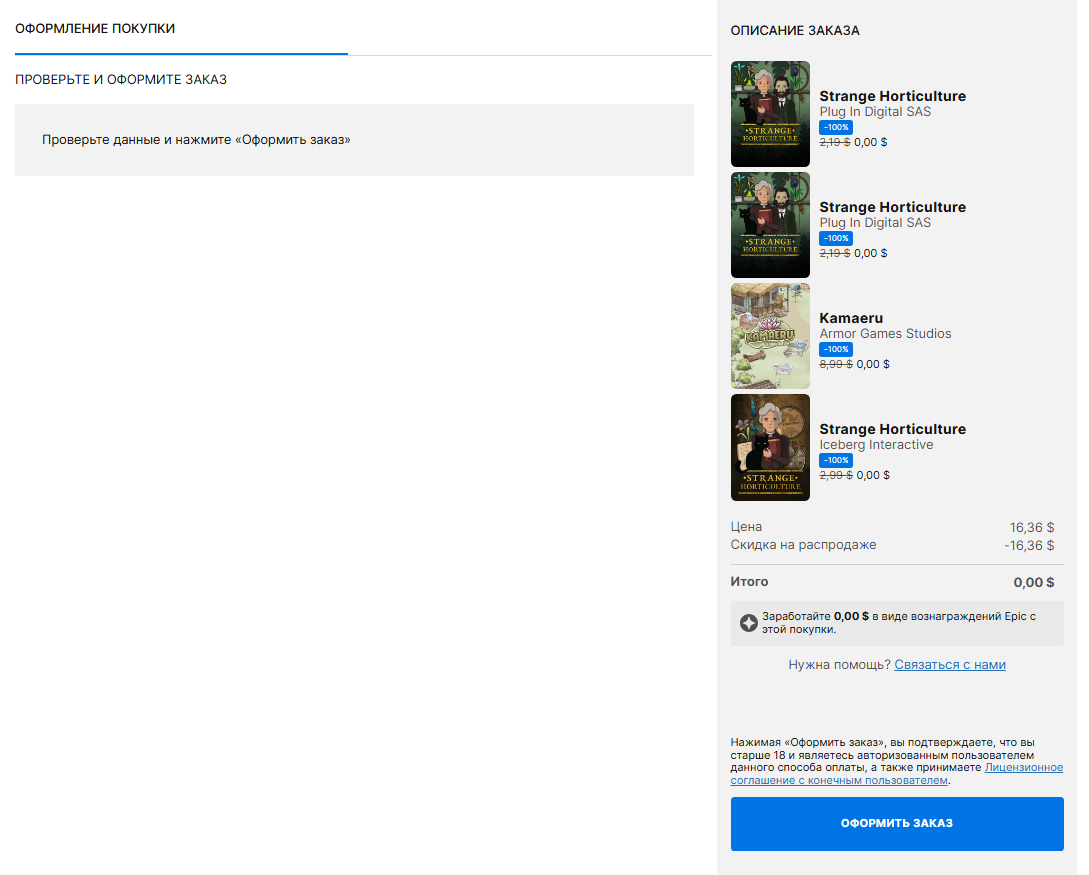Click the Kamaeru game title
The height and width of the screenshot is (875, 1089).
[851, 318]
